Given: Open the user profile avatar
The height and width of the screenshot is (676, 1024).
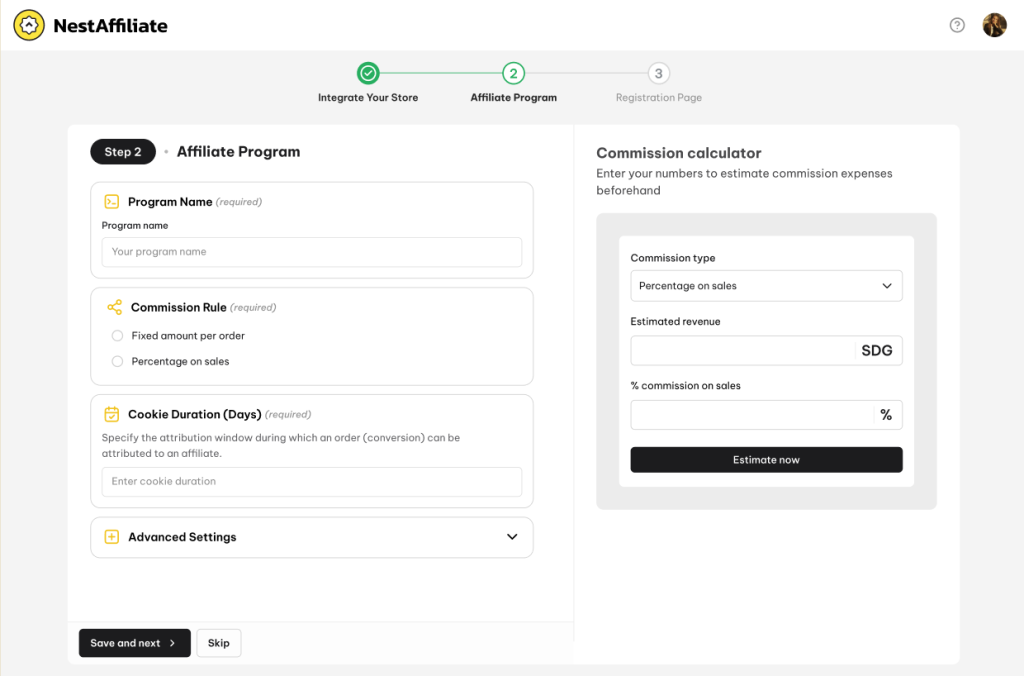Looking at the screenshot, I should point(994,25).
